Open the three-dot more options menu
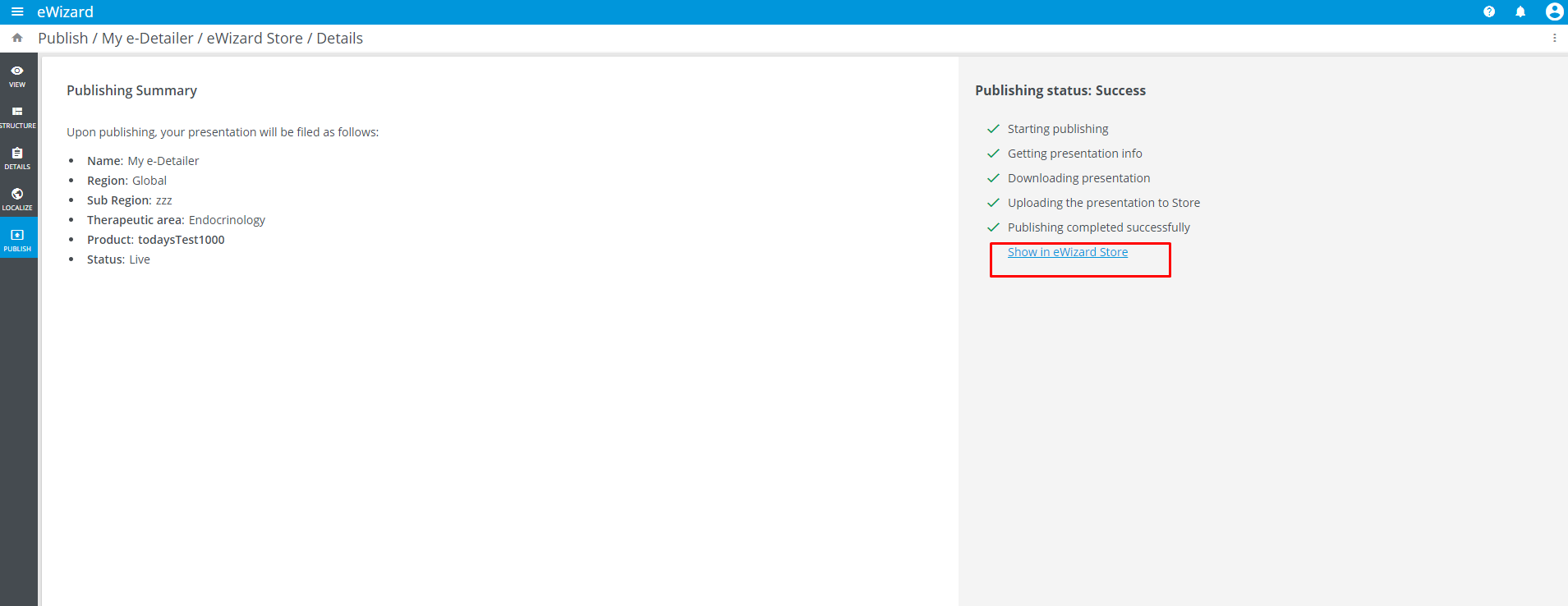 click(x=1554, y=38)
